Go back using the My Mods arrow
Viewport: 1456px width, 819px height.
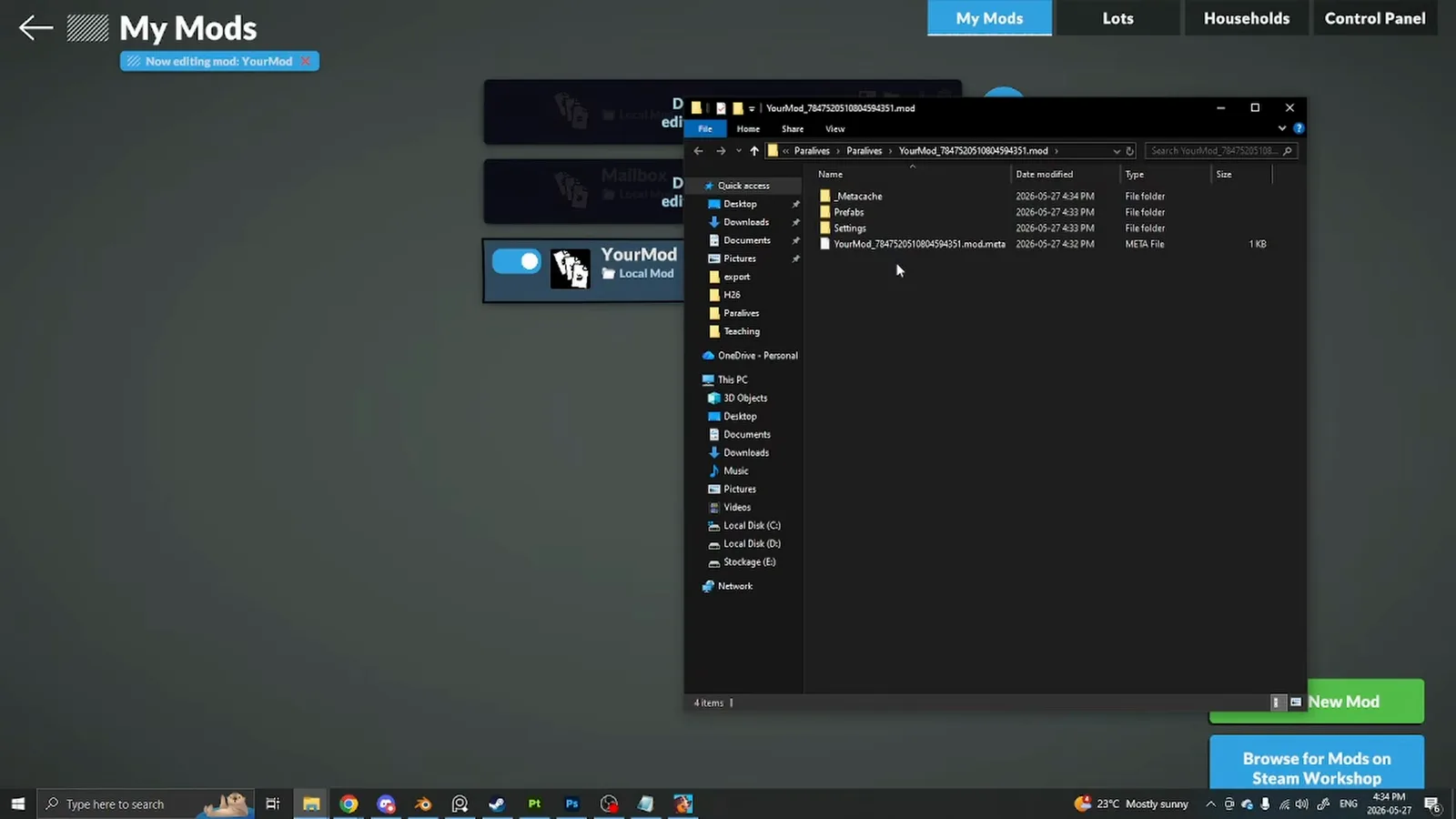pos(35,28)
